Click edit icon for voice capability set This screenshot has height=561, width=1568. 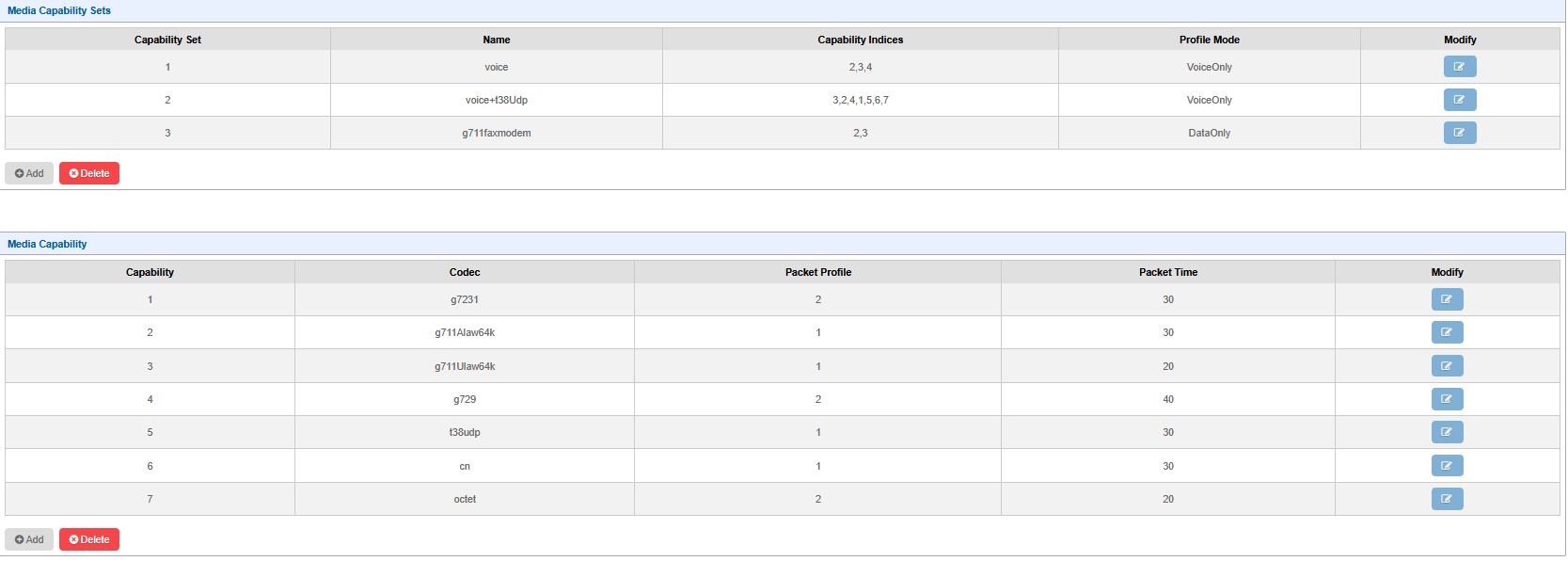pos(1459,67)
